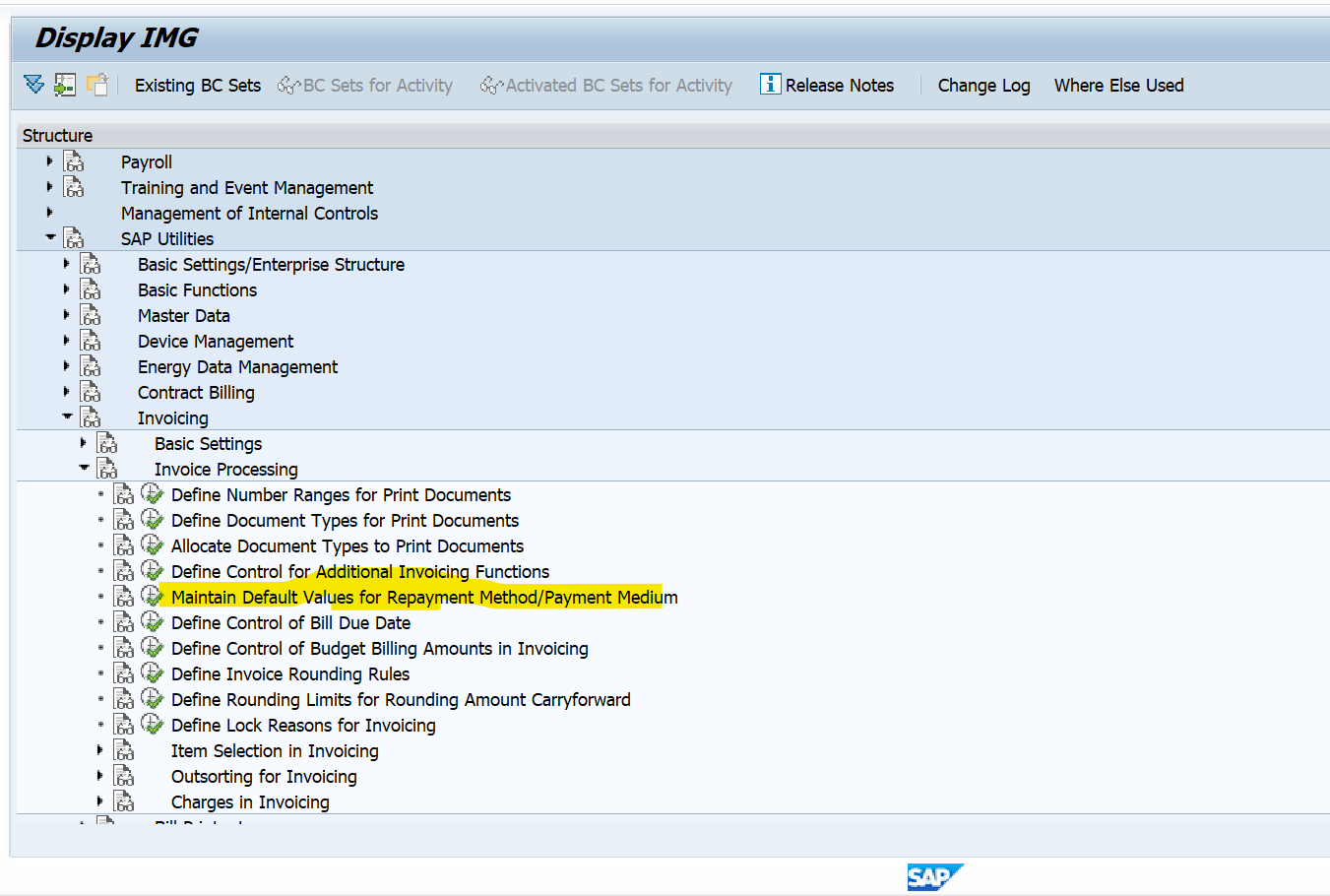Execute Define Control of Budget Billing Amounts activity
Screen dimensions: 1330x896
(x=152, y=647)
